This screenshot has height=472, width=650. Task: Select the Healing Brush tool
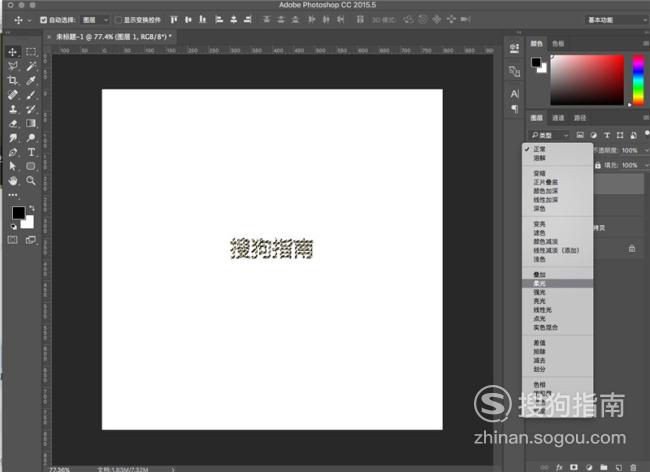[x=12, y=95]
